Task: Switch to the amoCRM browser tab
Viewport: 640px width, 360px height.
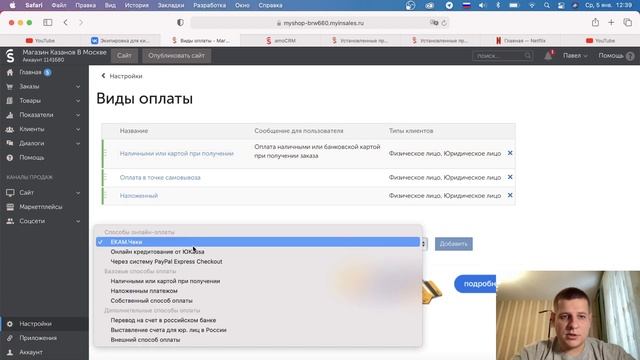Action: tap(281, 40)
